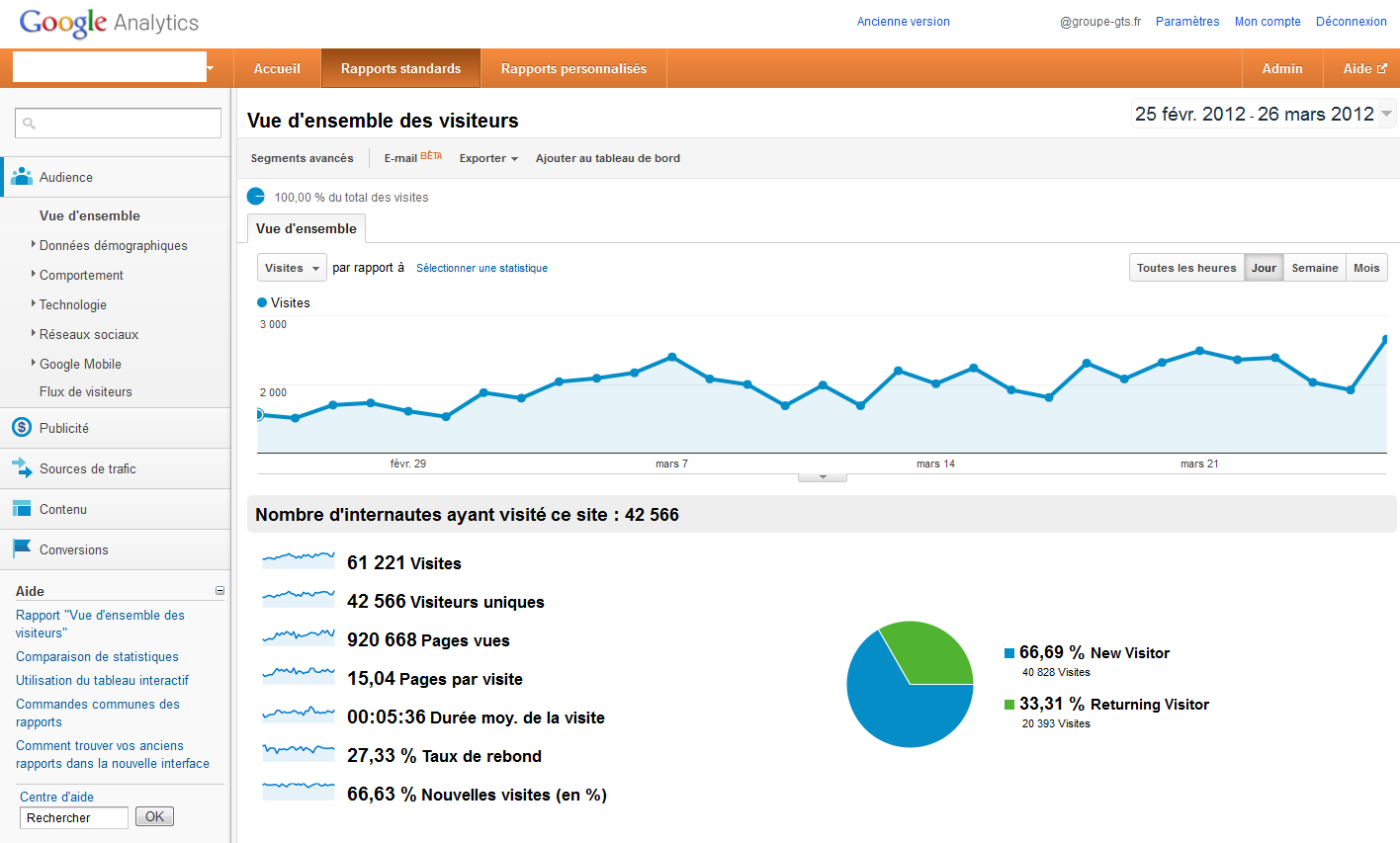Open the Visites metric dropdown
Image resolution: width=1400 pixels, height=843 pixels.
292,268
